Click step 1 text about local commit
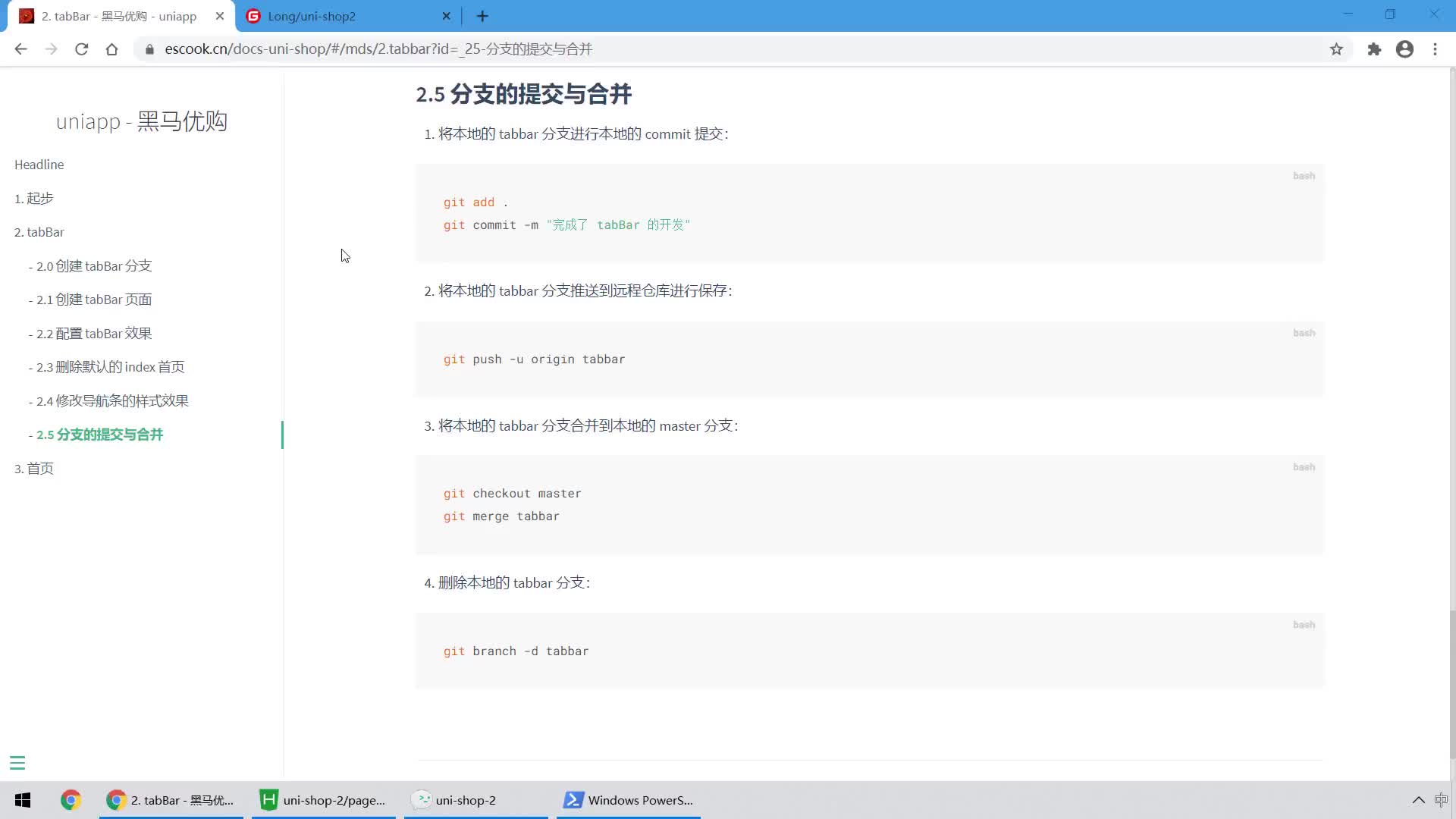 pyautogui.click(x=583, y=134)
